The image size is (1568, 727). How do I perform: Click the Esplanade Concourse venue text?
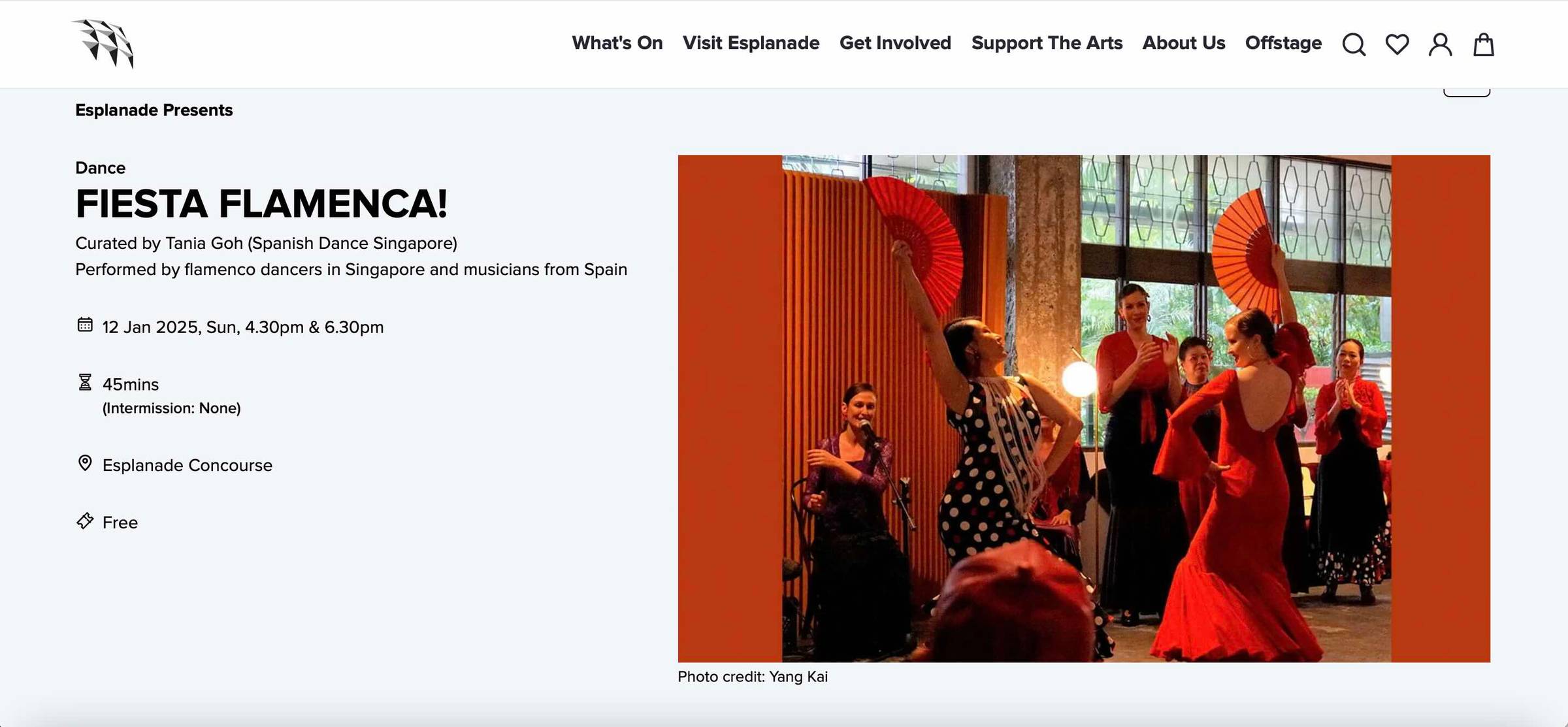coord(188,465)
